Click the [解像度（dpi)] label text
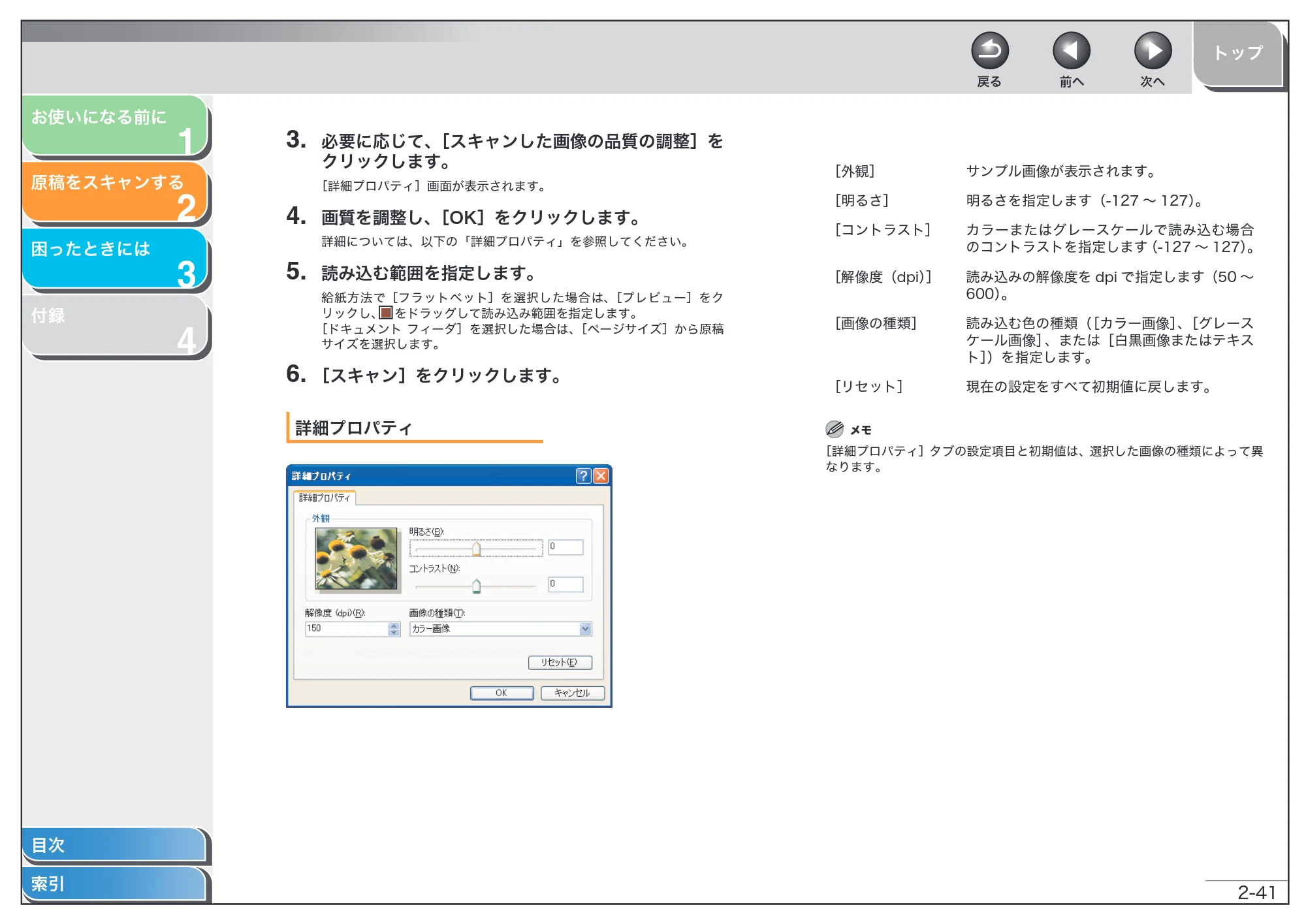 tap(883, 277)
